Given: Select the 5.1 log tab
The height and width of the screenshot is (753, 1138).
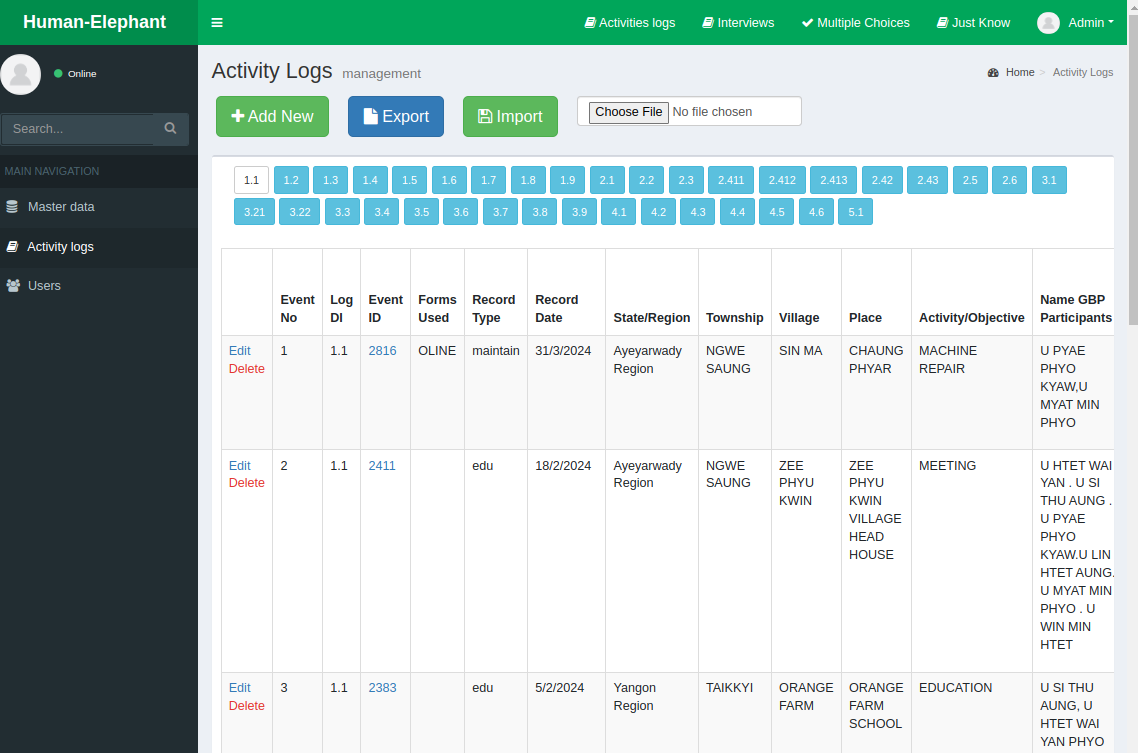Looking at the screenshot, I should [x=856, y=212].
